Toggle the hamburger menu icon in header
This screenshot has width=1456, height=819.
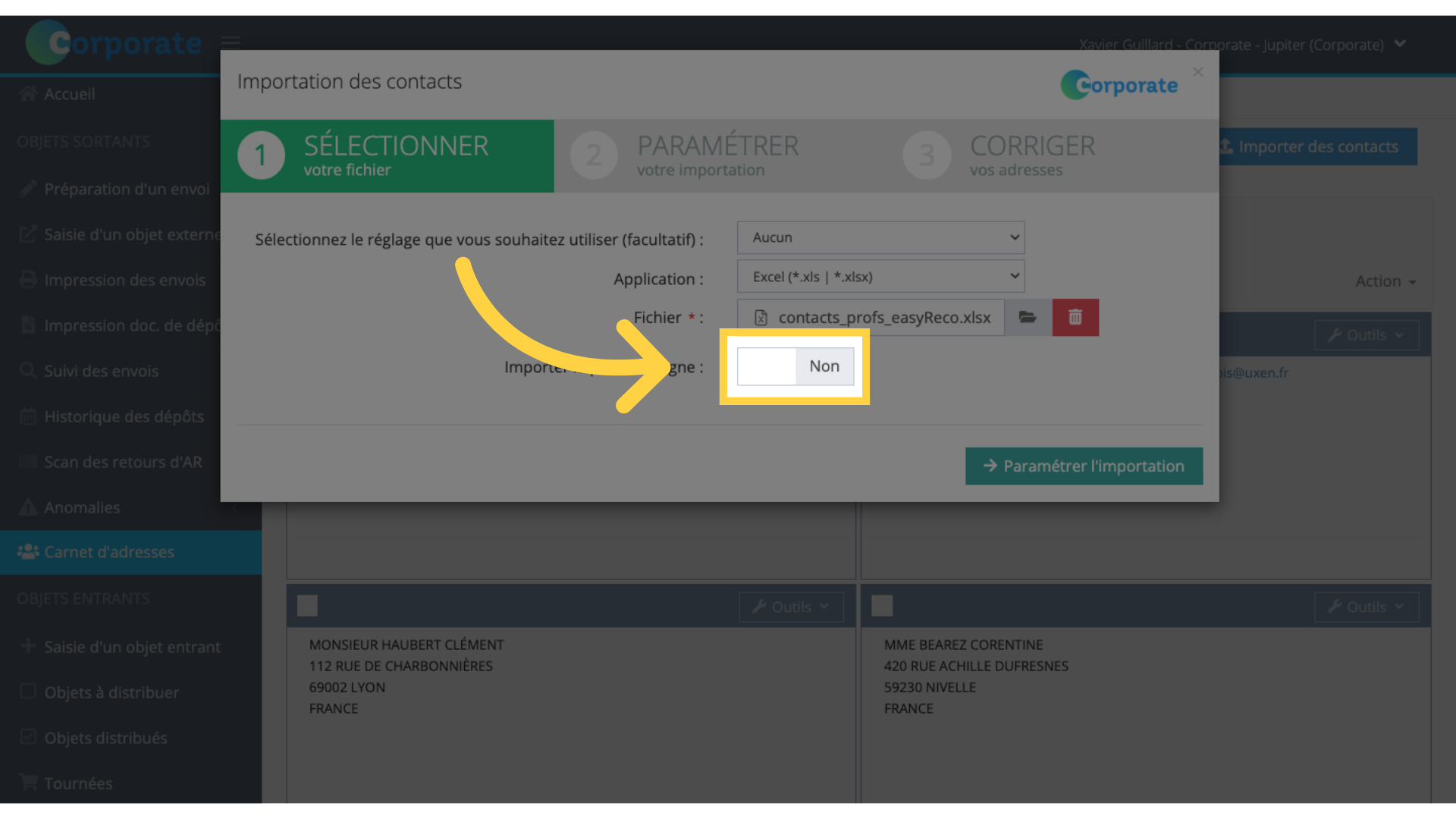click(231, 42)
